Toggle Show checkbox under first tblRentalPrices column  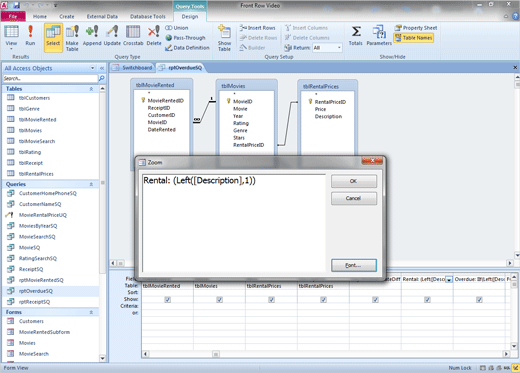[271, 300]
